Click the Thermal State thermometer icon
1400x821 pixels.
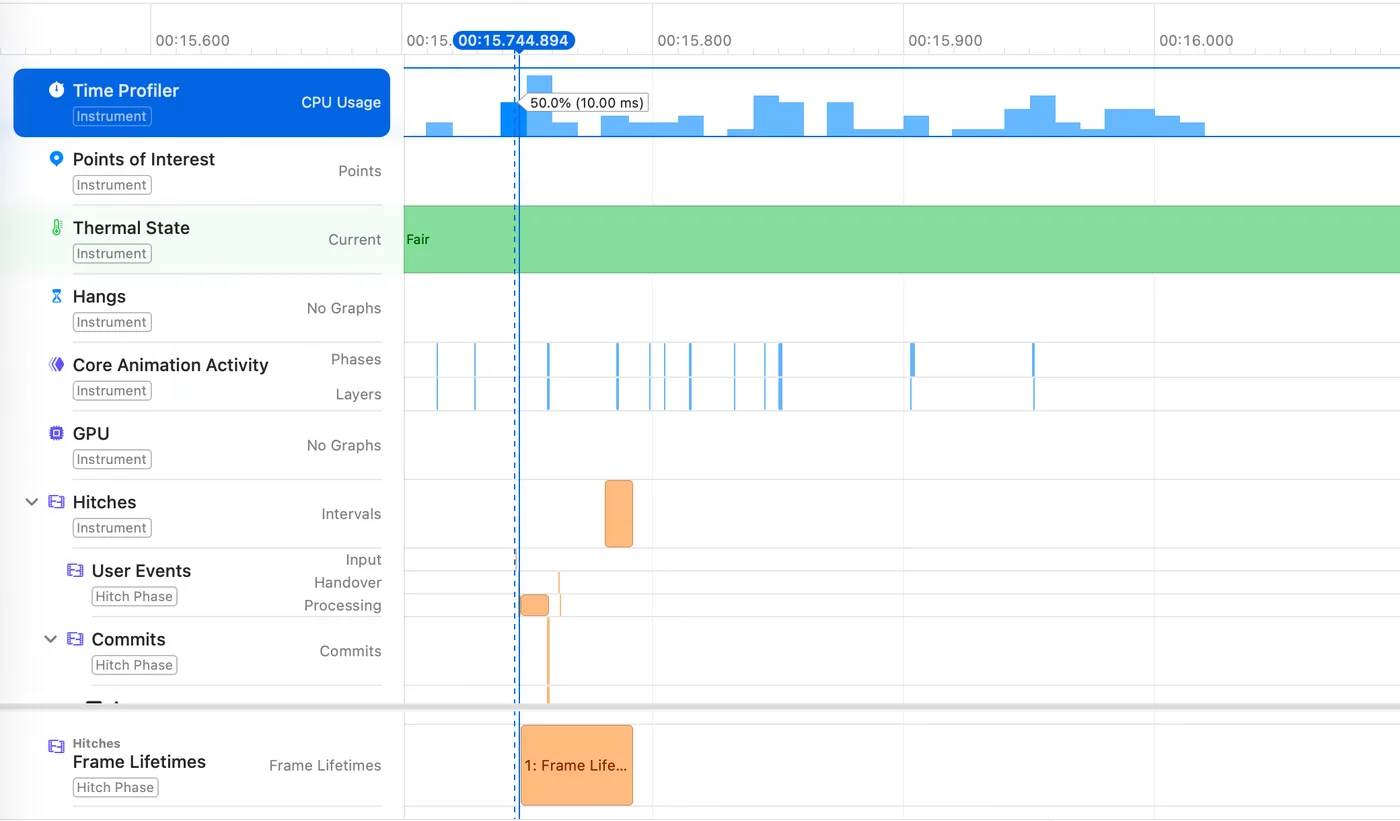coord(57,228)
